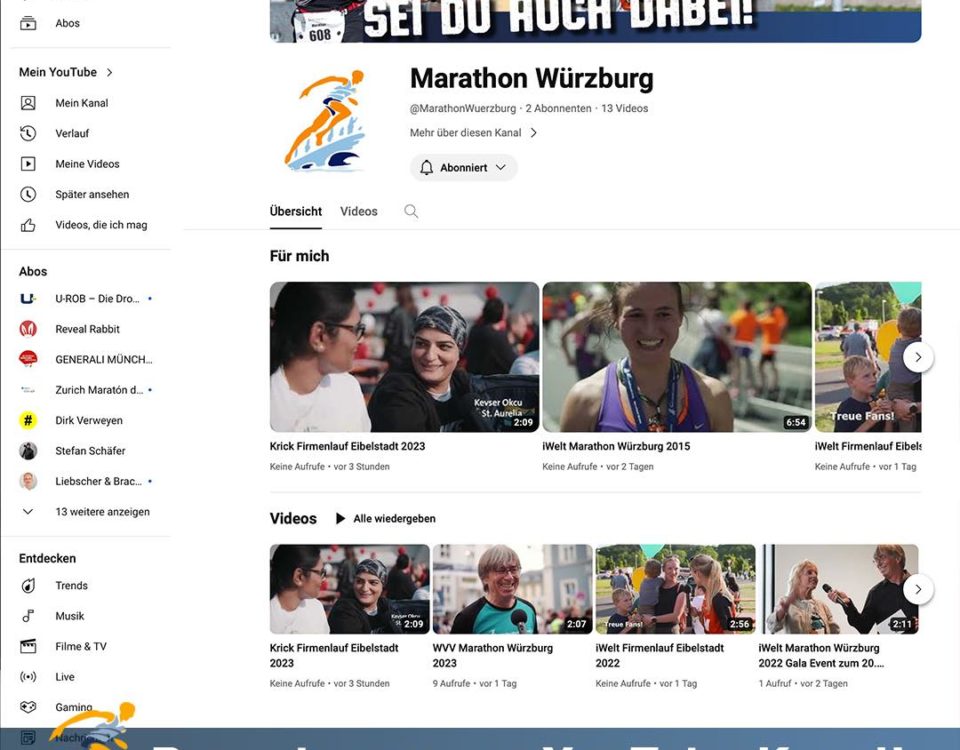Screen dimensions: 960x750
Task: Open the Reveal Rabbit channel avatar
Action: 28,329
